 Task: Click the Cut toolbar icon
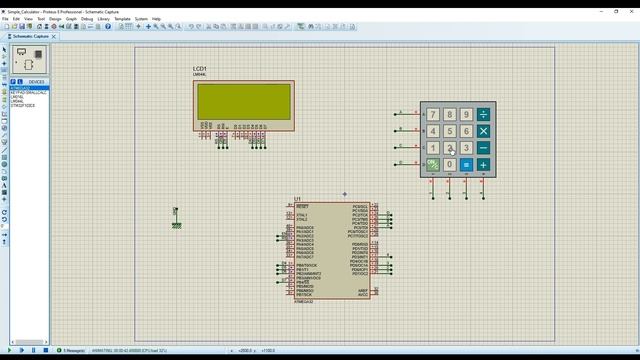(x=208, y=27)
